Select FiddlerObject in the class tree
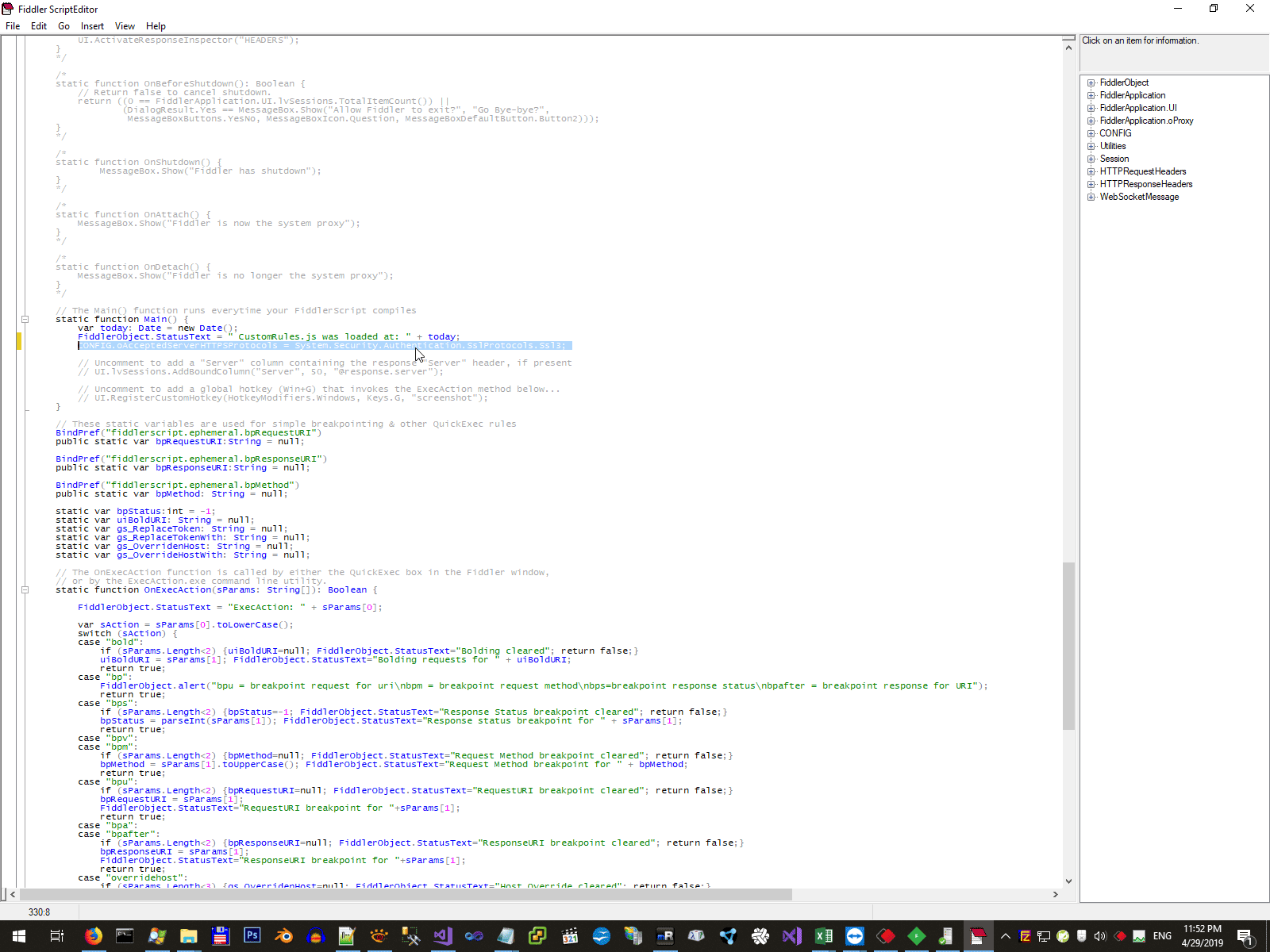The image size is (1270, 952). tap(1124, 83)
